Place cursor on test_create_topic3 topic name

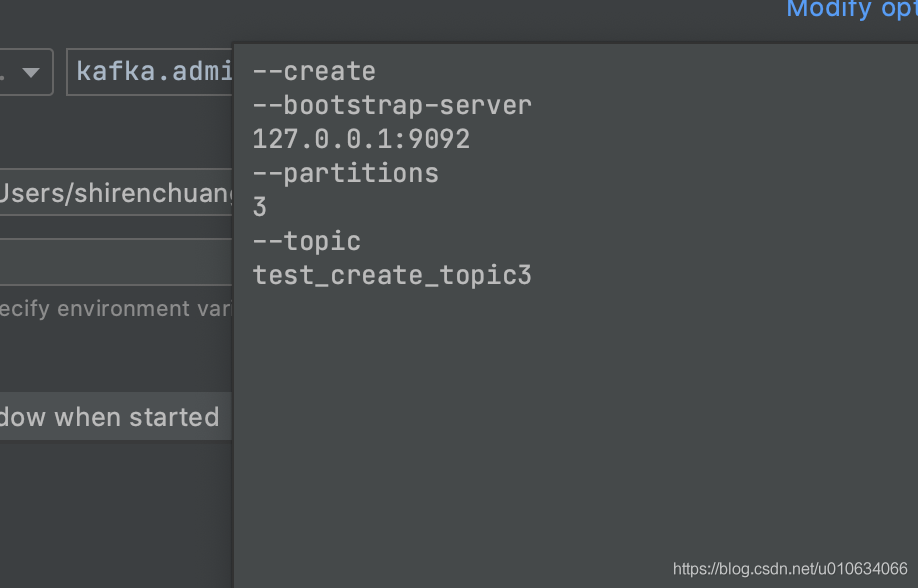tap(392, 275)
